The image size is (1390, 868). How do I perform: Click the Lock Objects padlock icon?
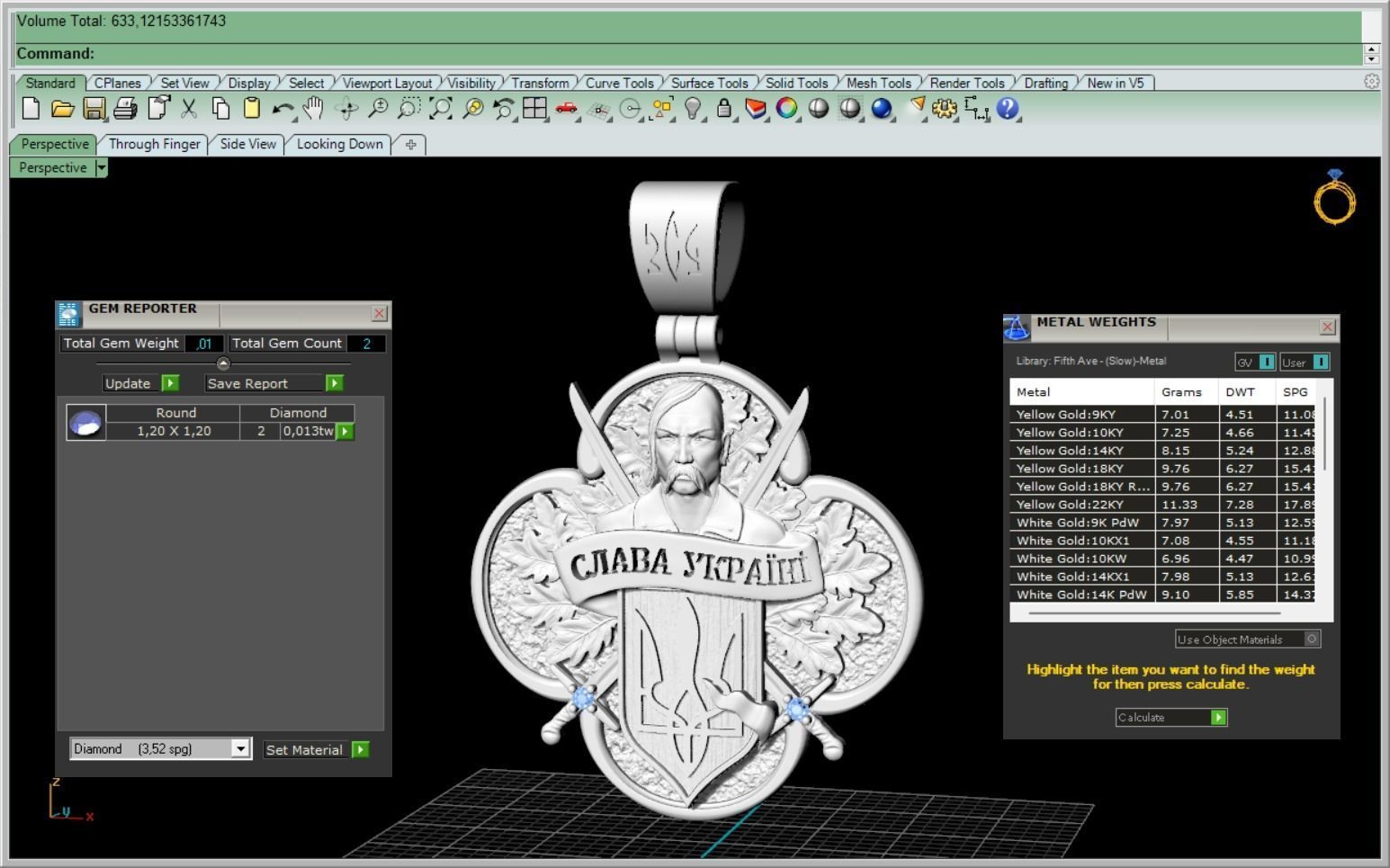coord(724,109)
